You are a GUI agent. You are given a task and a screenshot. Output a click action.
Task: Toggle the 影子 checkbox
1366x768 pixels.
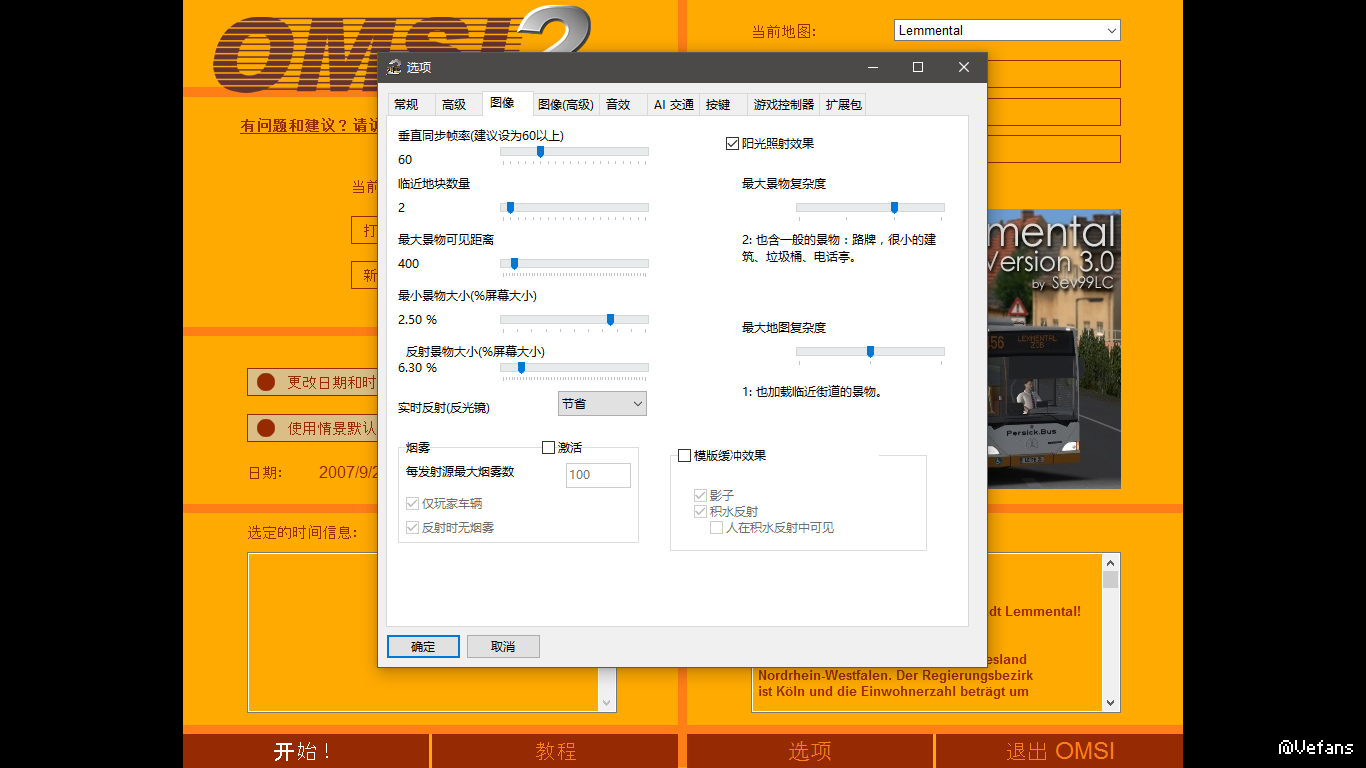701,496
